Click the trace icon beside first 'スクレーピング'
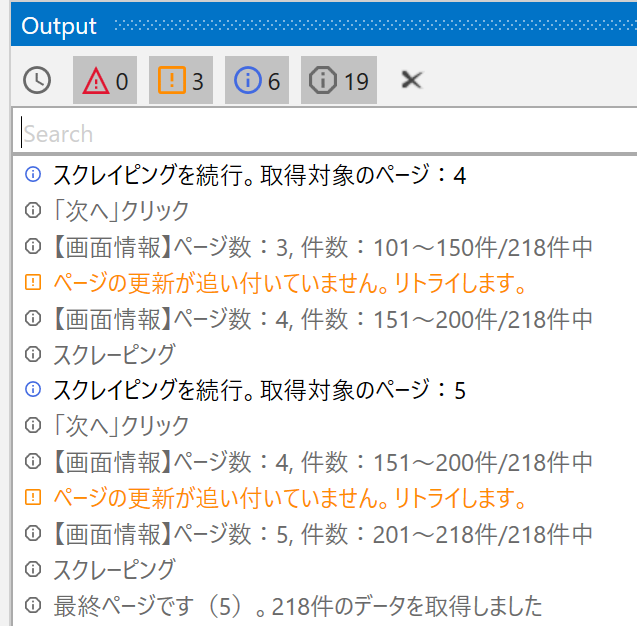Viewport: 637px width, 626px height. pos(33,354)
